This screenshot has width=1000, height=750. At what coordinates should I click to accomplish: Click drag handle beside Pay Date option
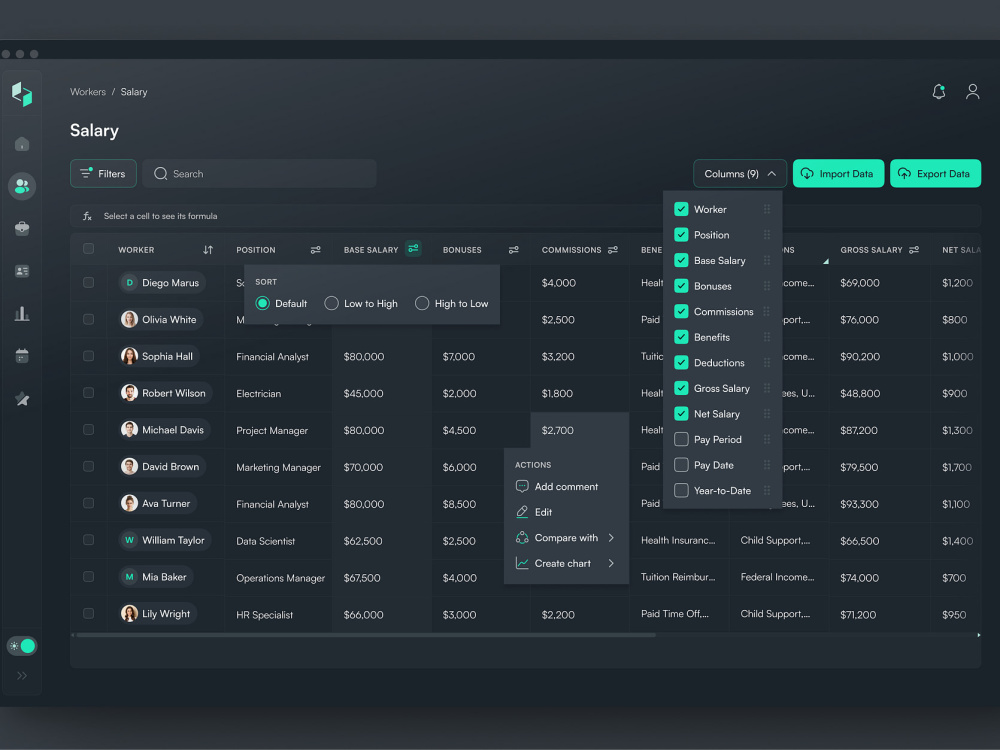[x=767, y=465]
